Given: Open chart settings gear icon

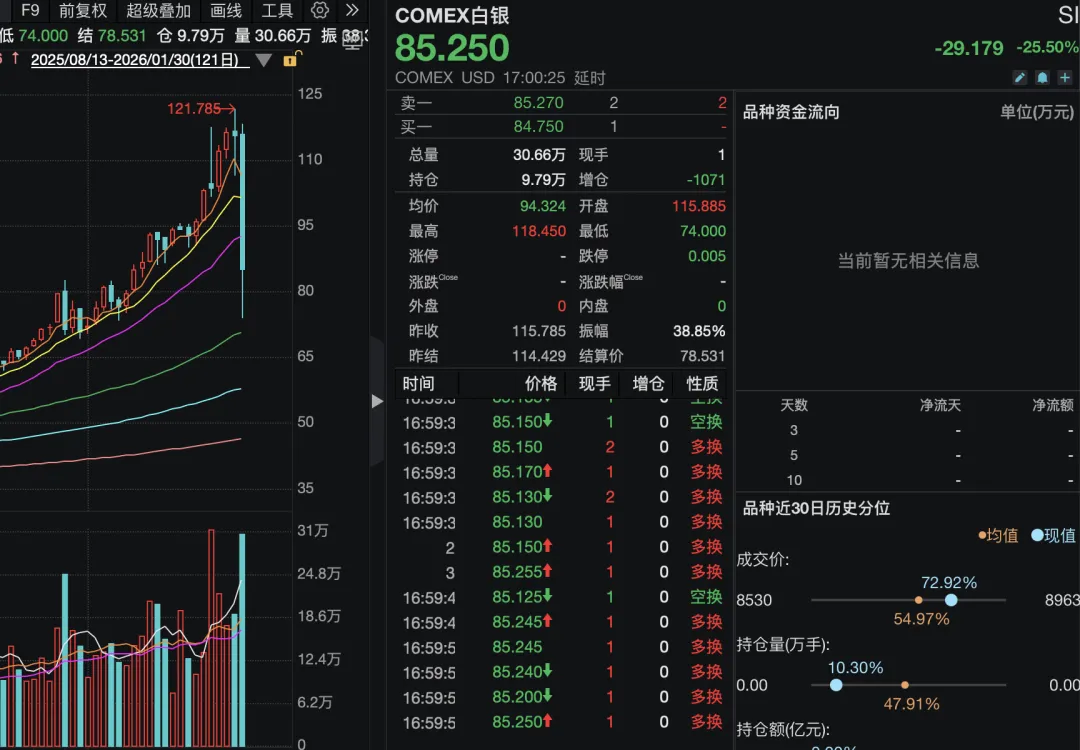Looking at the screenshot, I should tap(320, 10).
